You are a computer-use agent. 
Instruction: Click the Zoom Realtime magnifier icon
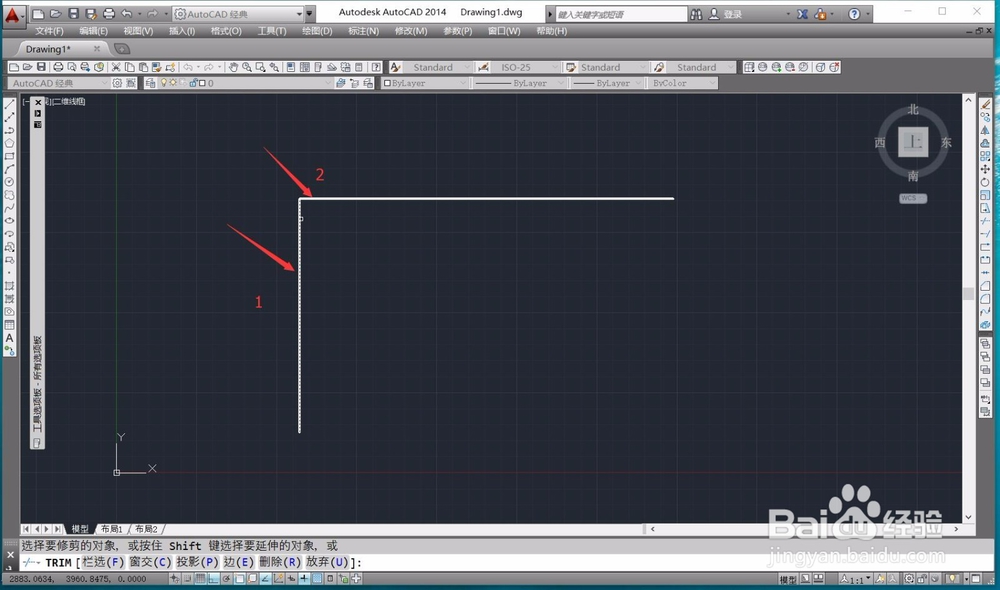[246, 67]
